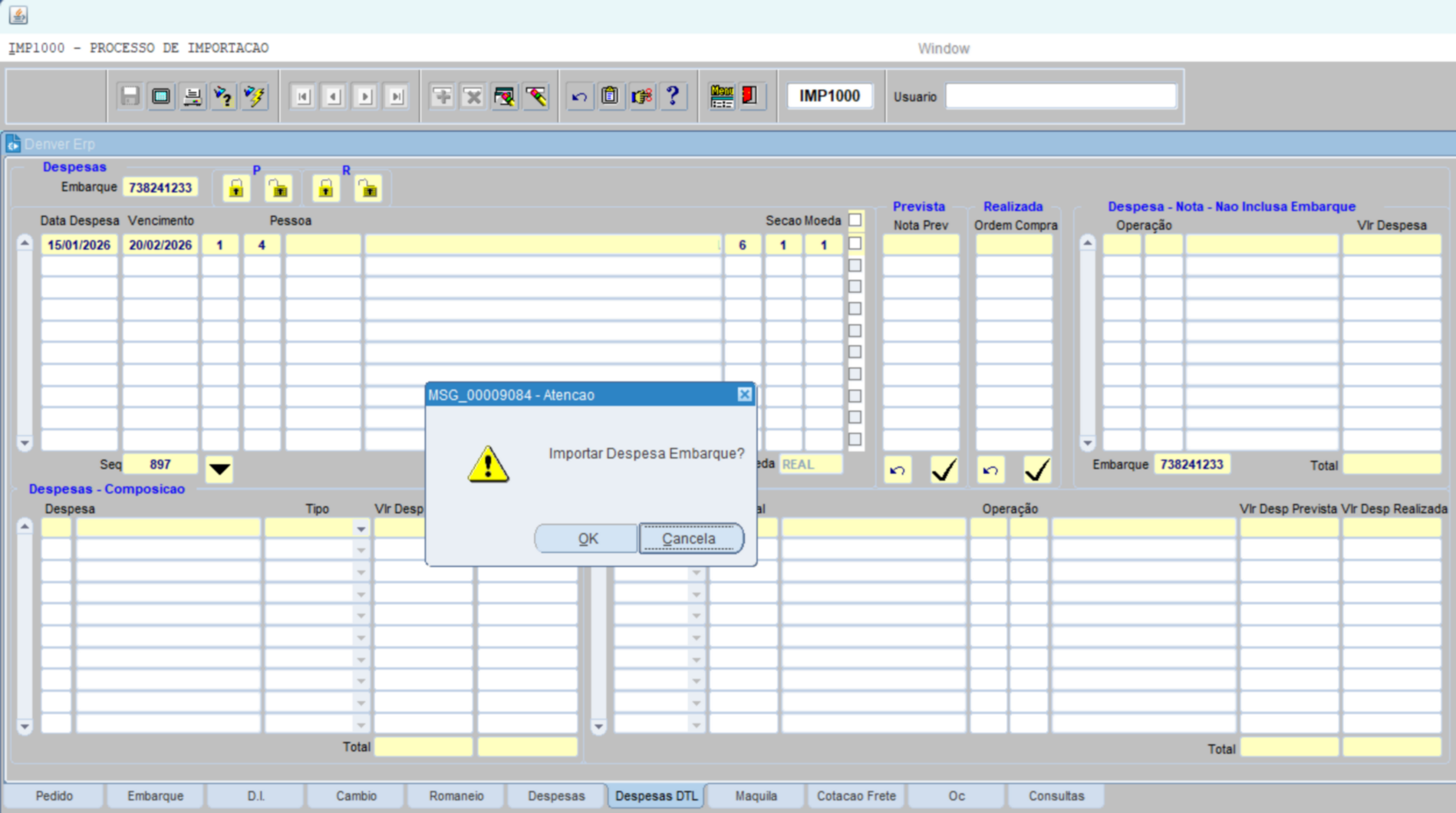Click the closed padlock under P
This screenshot has height=813, width=1456.
pos(236,189)
